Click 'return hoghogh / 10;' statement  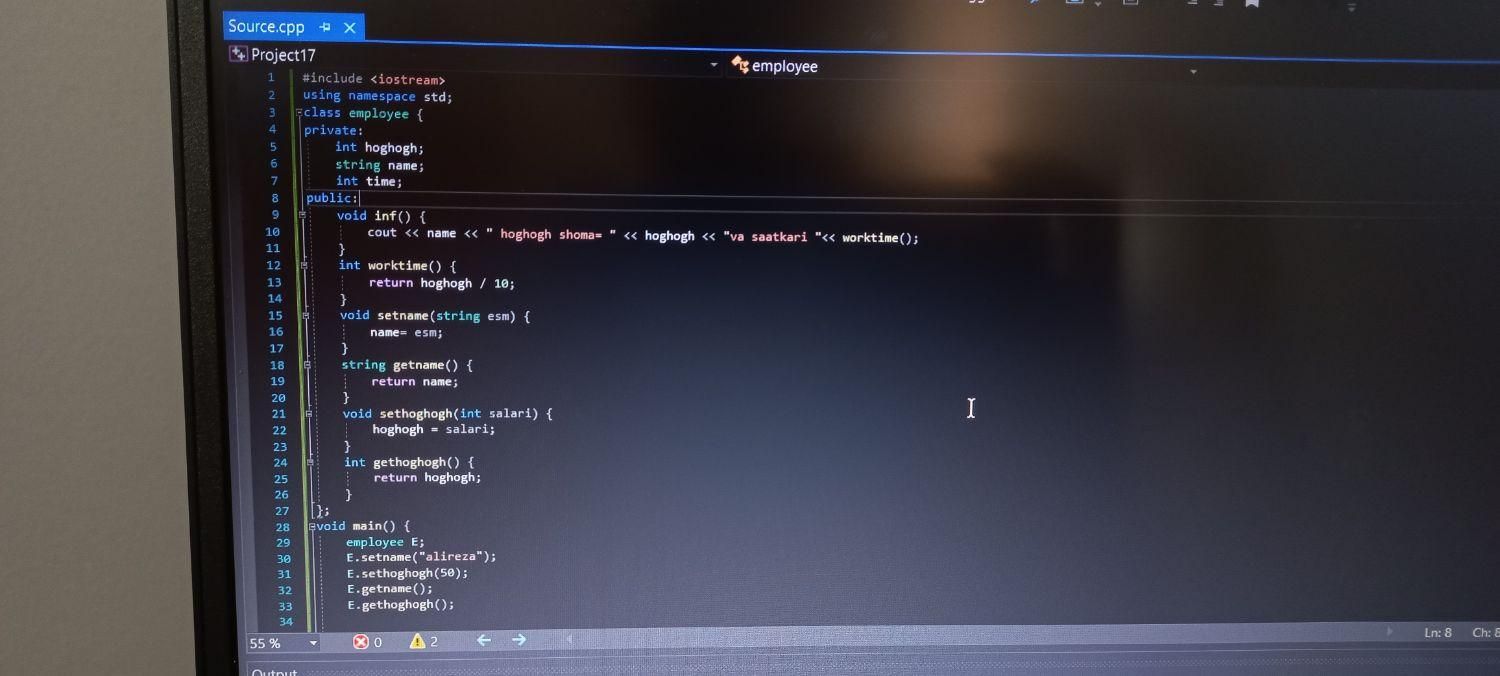442,283
